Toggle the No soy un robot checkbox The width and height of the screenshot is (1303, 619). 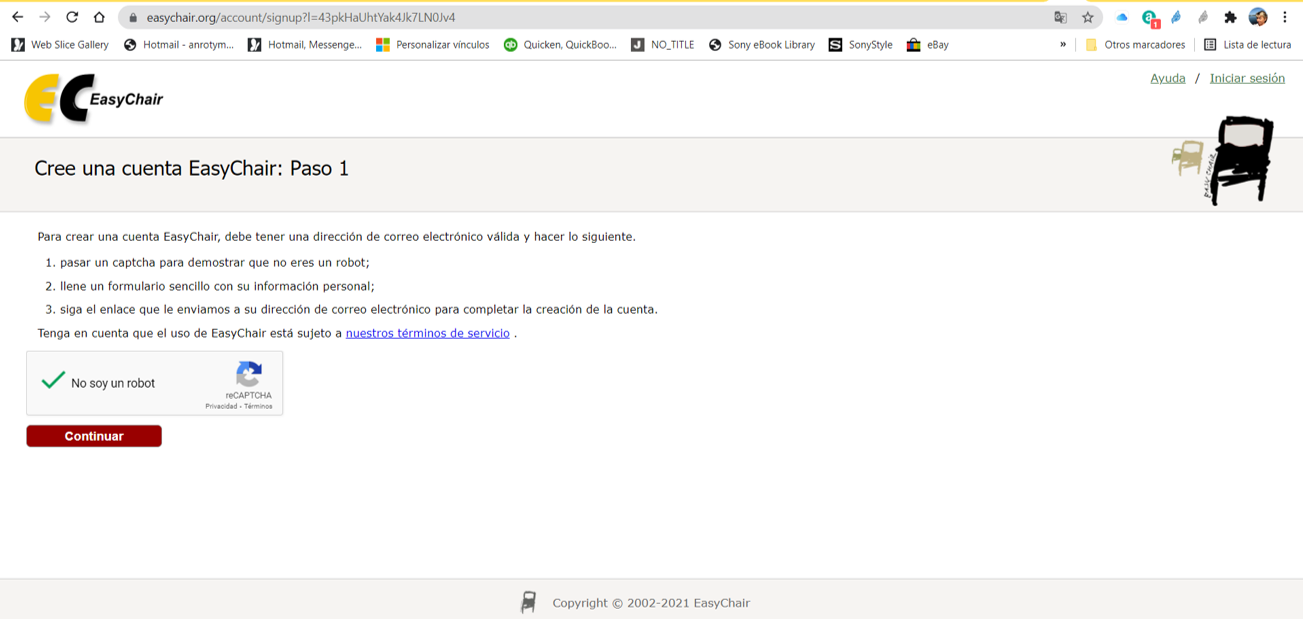(x=53, y=381)
